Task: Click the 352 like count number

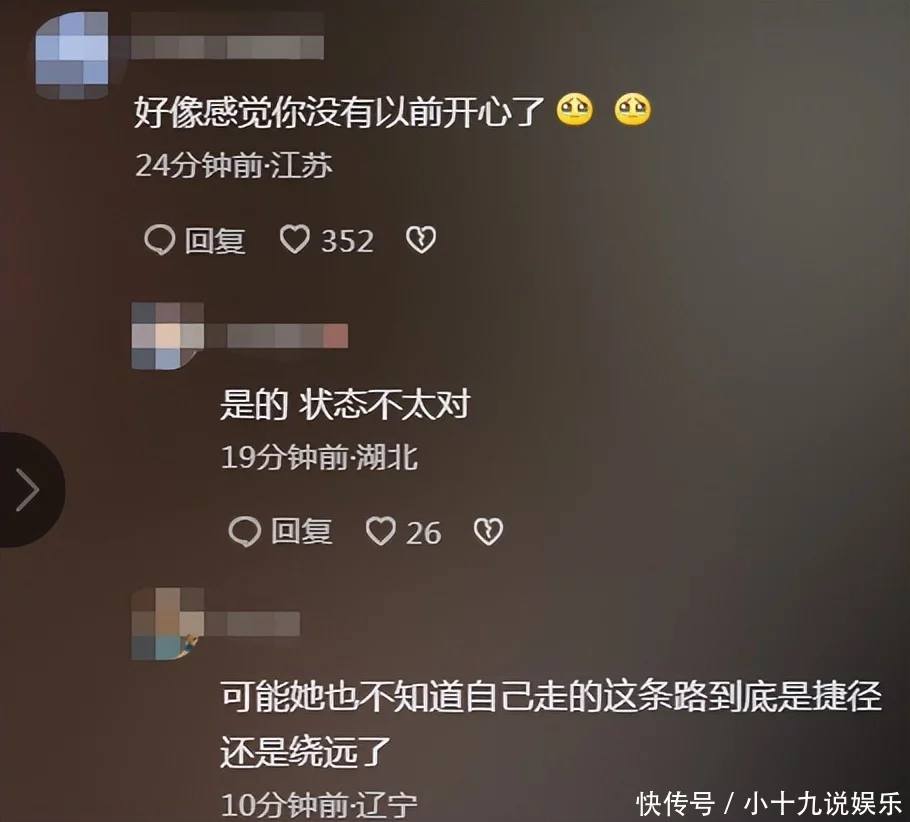Action: tap(348, 240)
